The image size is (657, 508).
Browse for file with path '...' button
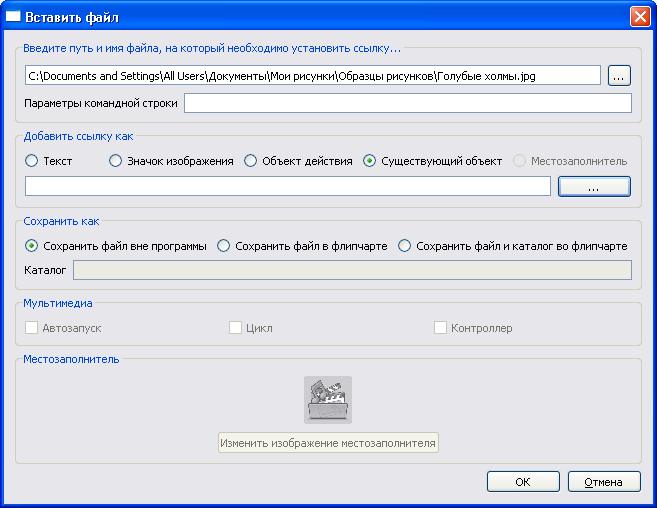[619, 76]
